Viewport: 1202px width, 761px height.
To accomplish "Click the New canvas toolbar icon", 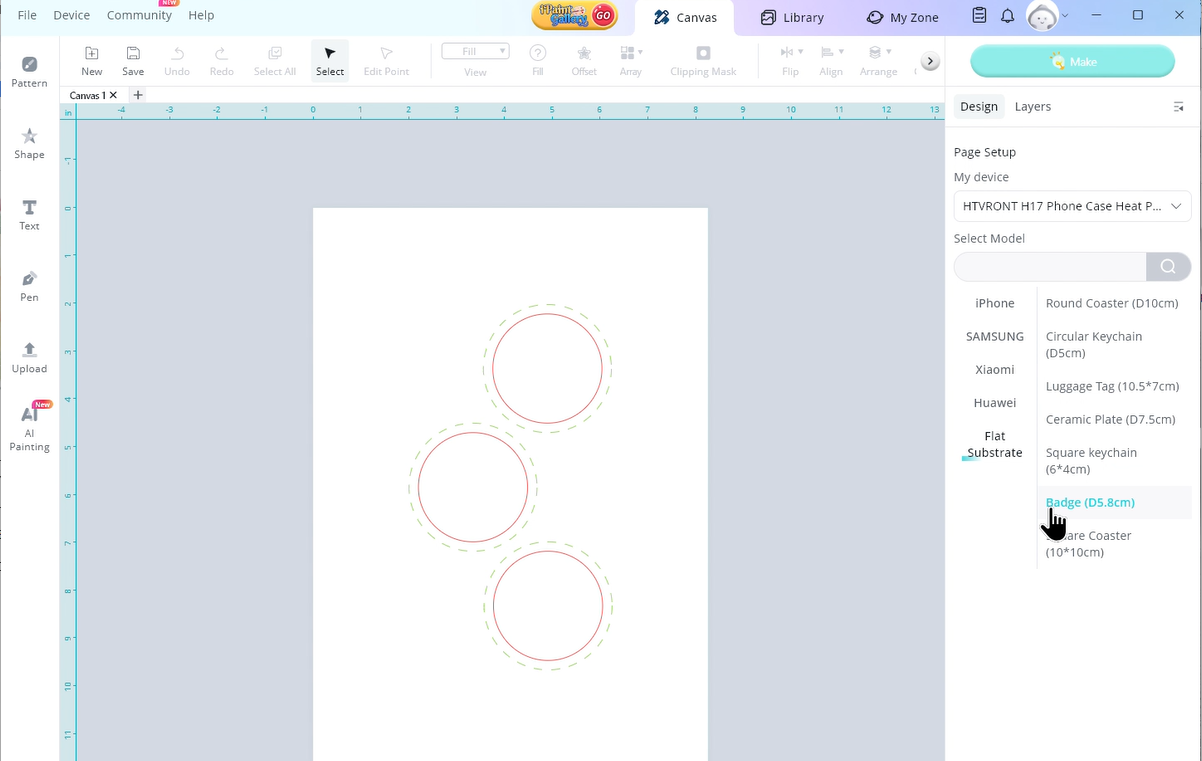I will coord(91,60).
